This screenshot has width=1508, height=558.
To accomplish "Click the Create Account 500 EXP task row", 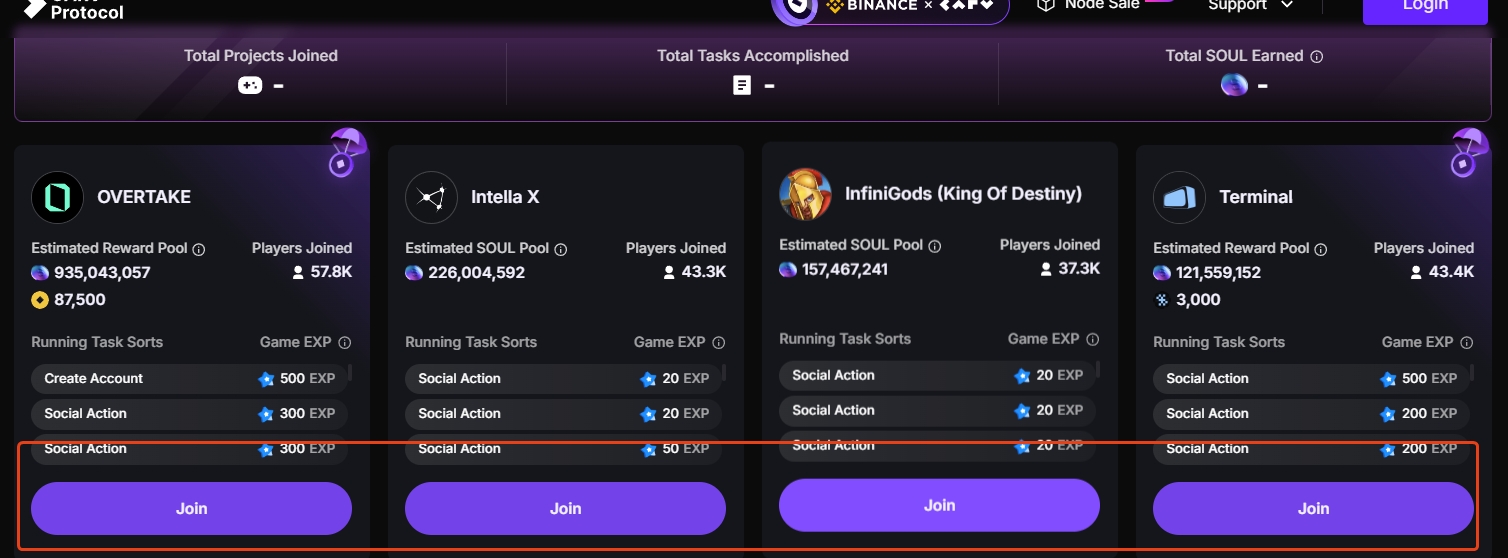I will [x=190, y=379].
